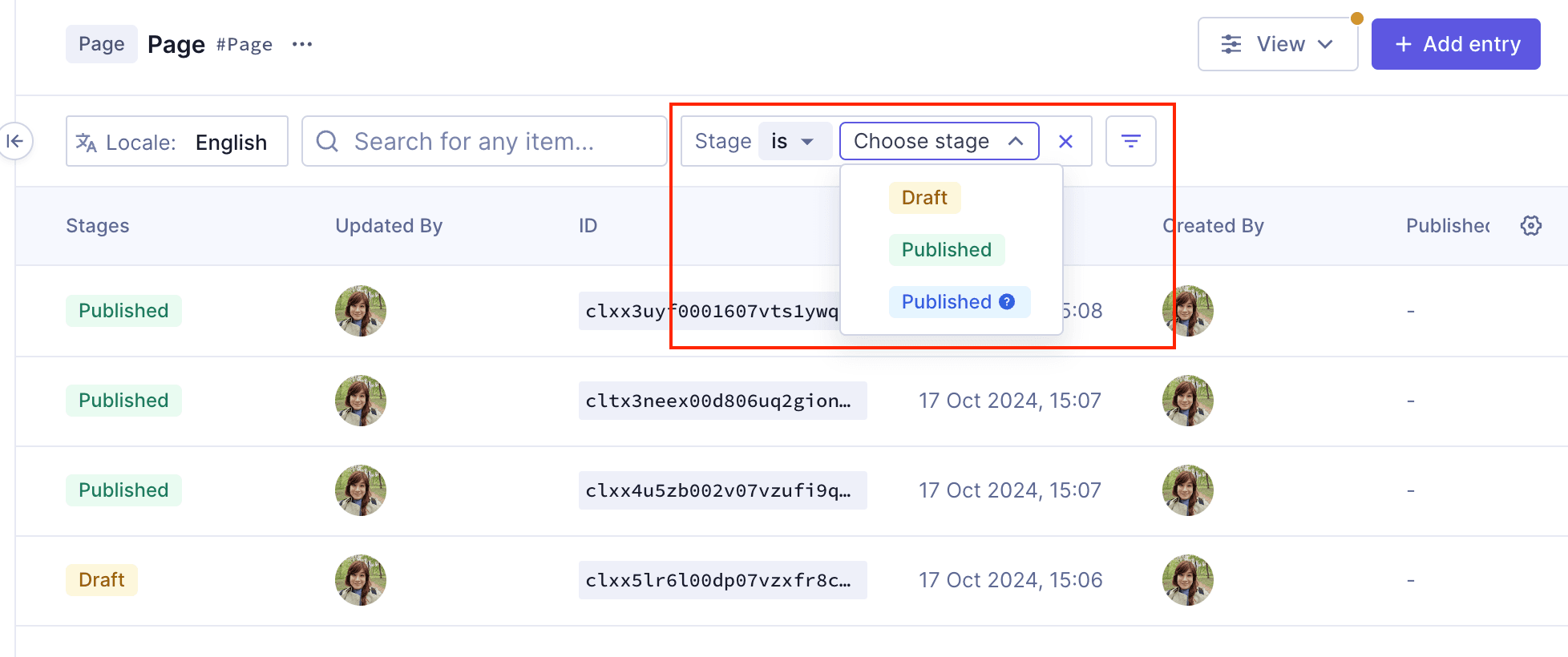The width and height of the screenshot is (1568, 657).
Task: Remove the Stage filter with X icon
Action: (x=1065, y=142)
